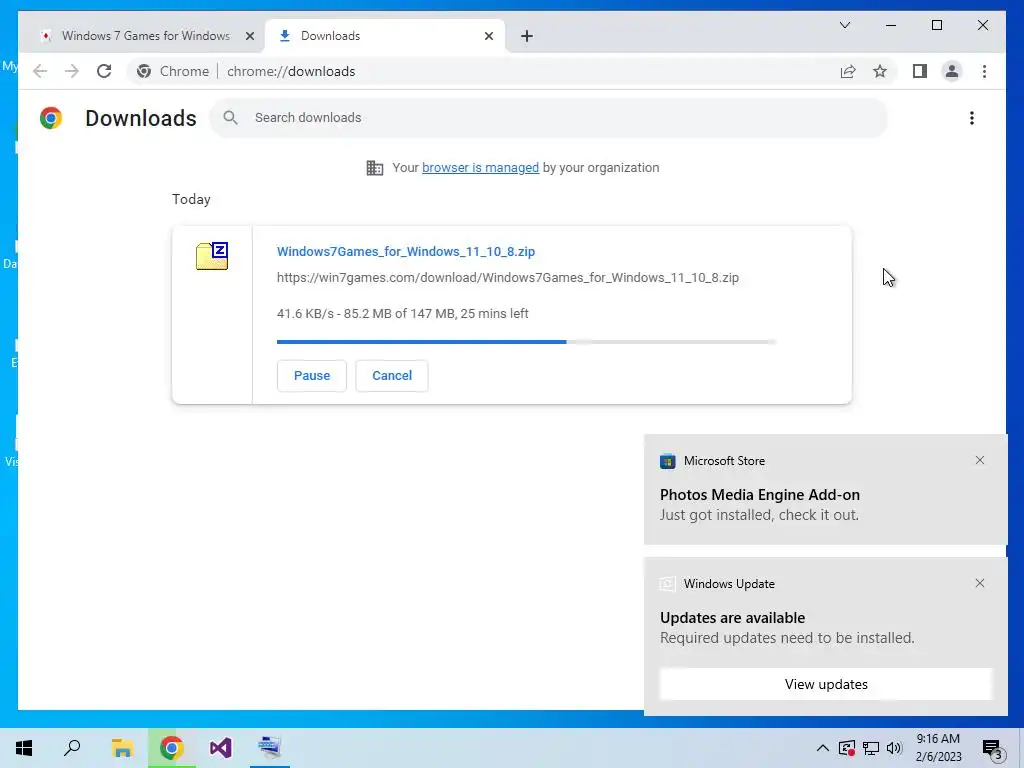Launch Visual Studio from the taskbar
The height and width of the screenshot is (768, 1024).
tap(221, 748)
